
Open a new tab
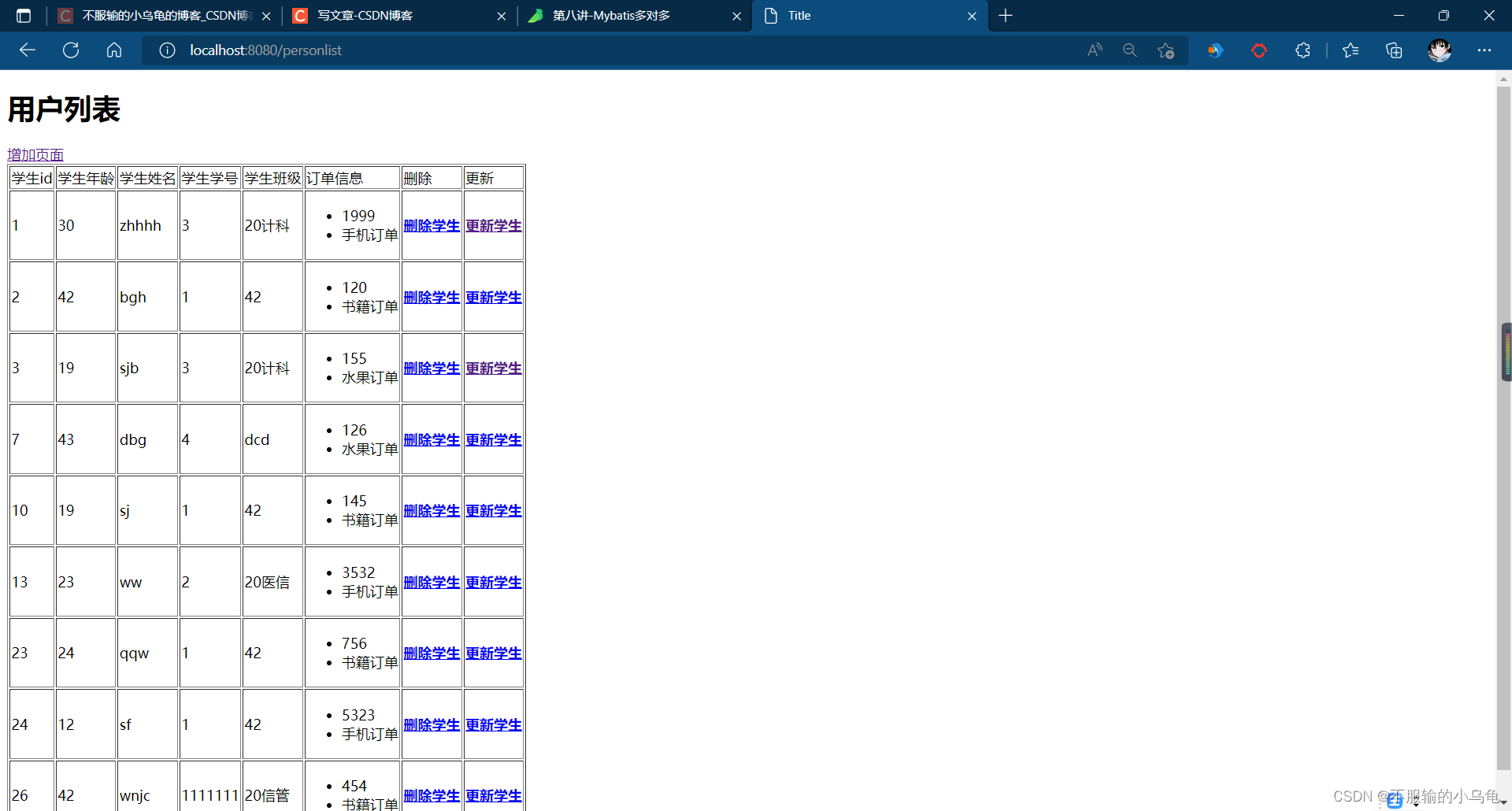pyautogui.click(x=1006, y=16)
